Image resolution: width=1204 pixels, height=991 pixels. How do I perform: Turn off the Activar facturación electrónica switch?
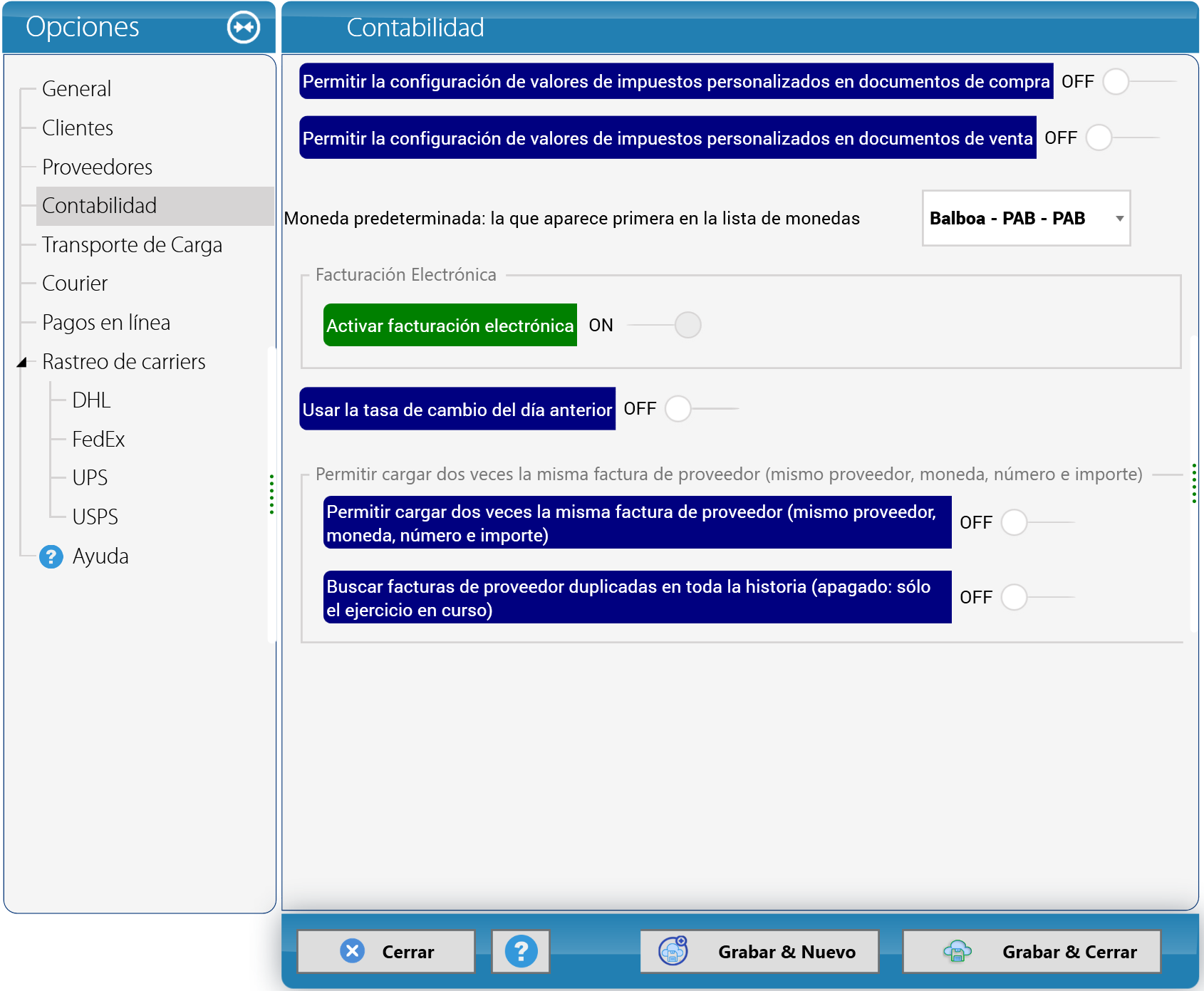(x=665, y=325)
